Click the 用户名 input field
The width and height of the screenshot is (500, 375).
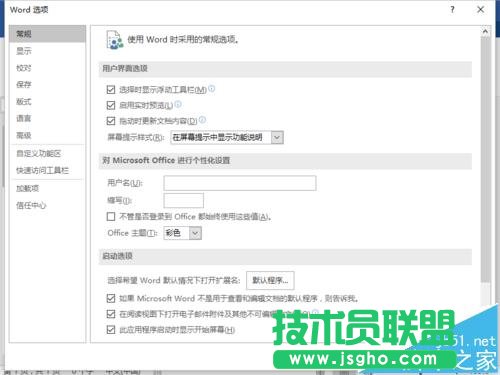click(240, 183)
